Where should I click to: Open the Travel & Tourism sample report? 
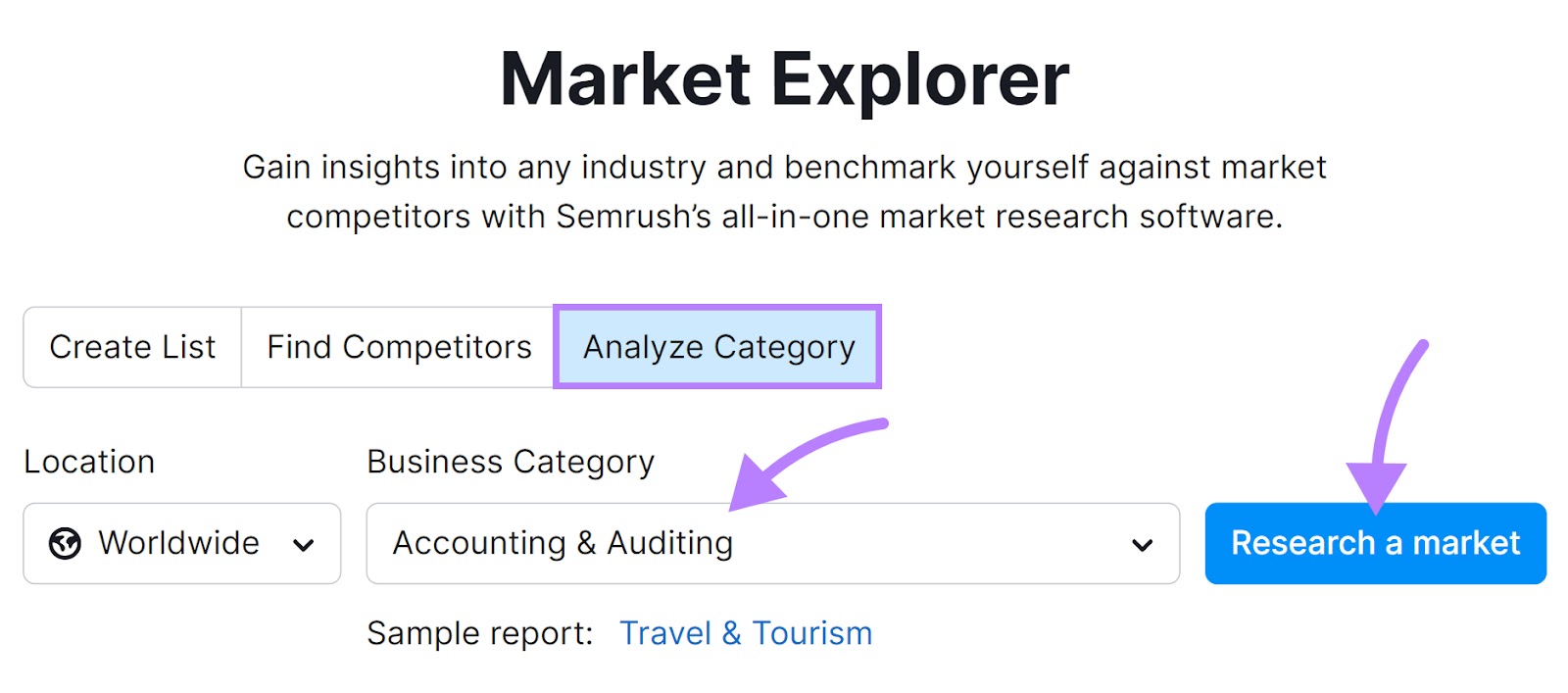(x=746, y=632)
